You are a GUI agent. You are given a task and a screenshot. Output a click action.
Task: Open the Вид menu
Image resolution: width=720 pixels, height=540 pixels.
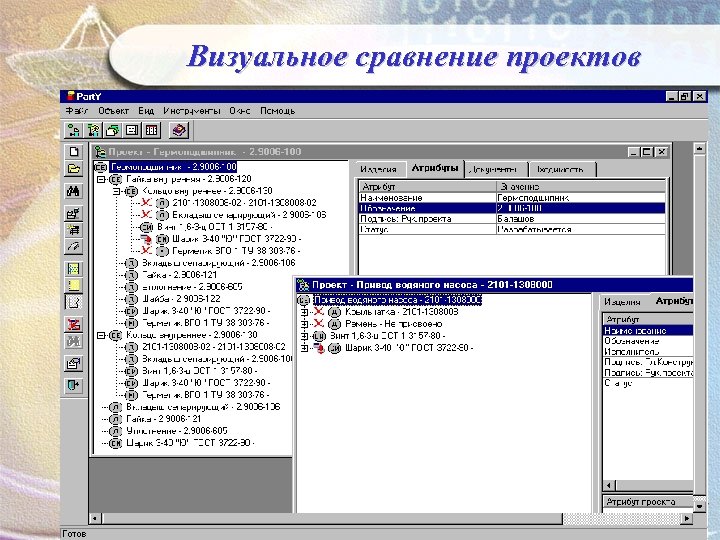coord(146,111)
